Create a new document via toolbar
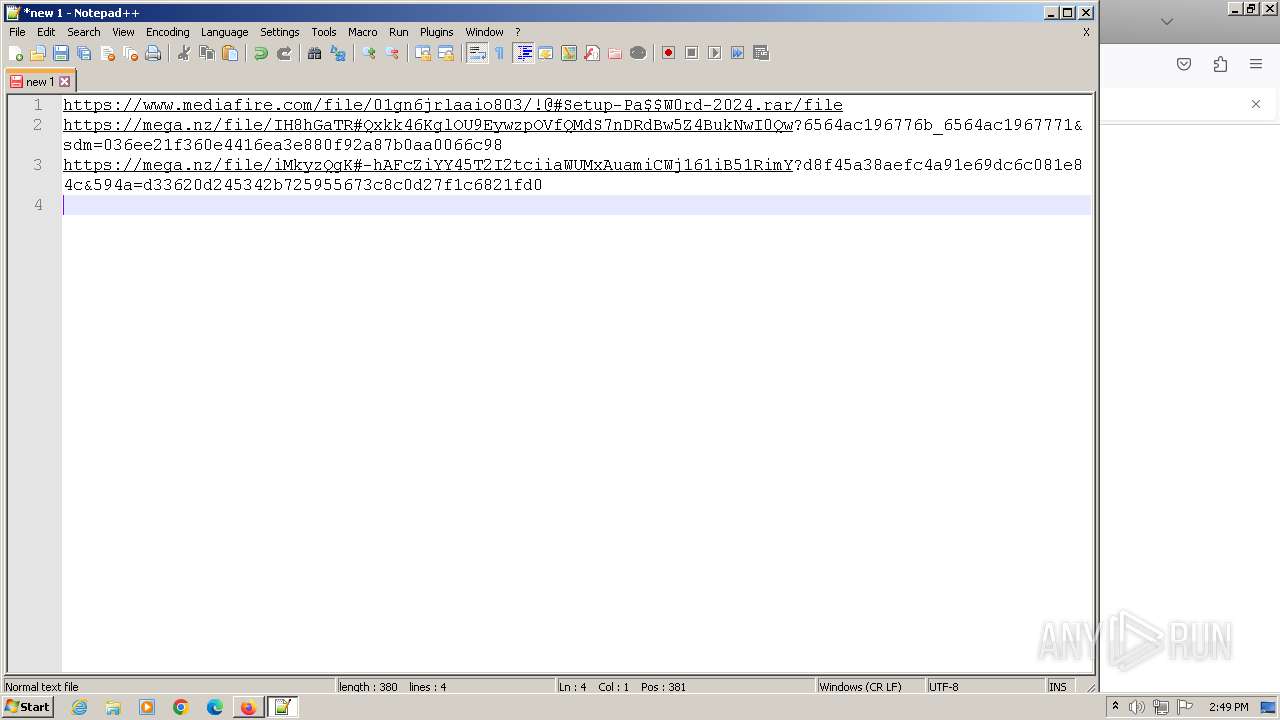1280x720 pixels. [x=16, y=53]
